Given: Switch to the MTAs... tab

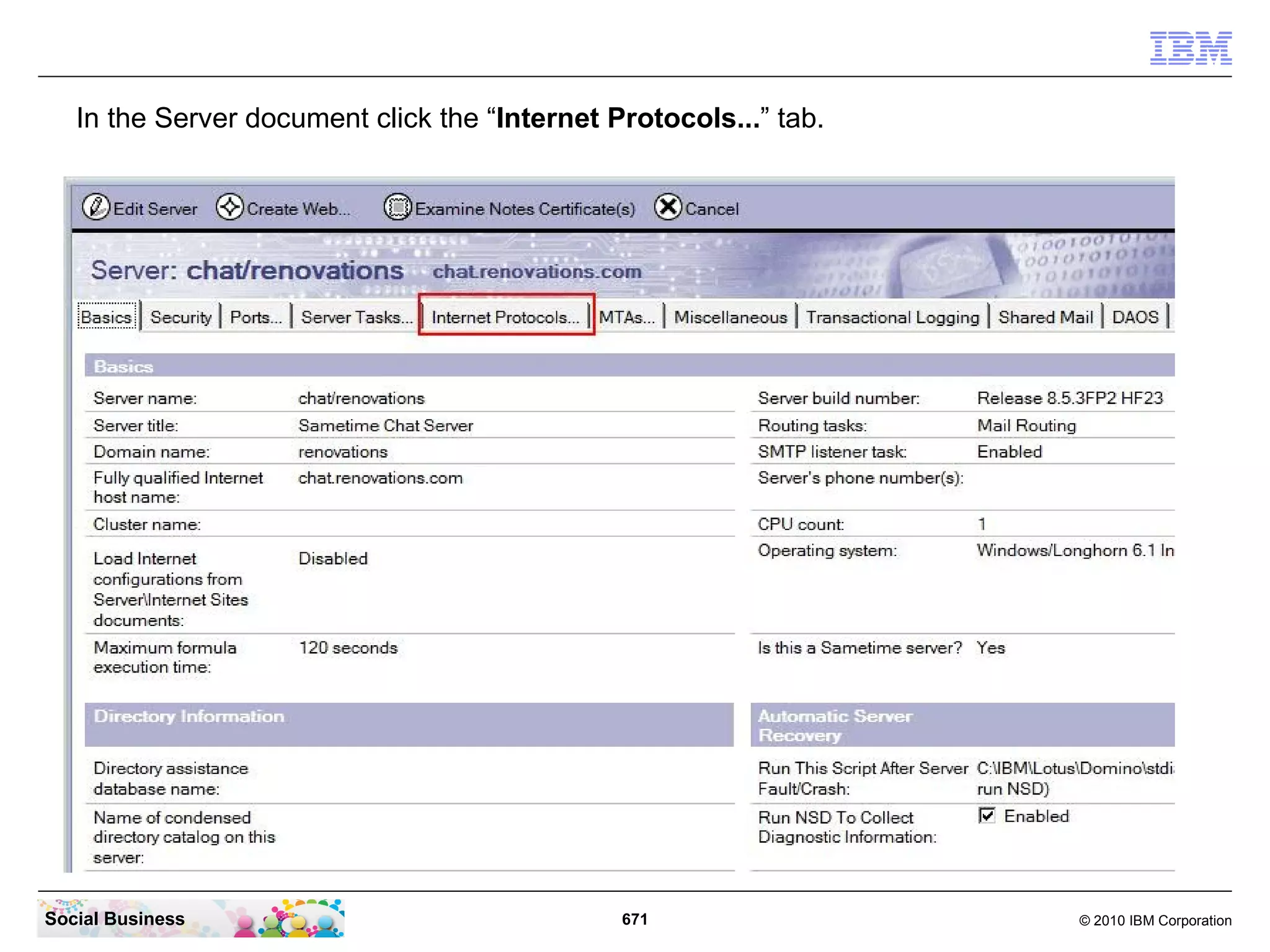Looking at the screenshot, I should click(x=627, y=317).
